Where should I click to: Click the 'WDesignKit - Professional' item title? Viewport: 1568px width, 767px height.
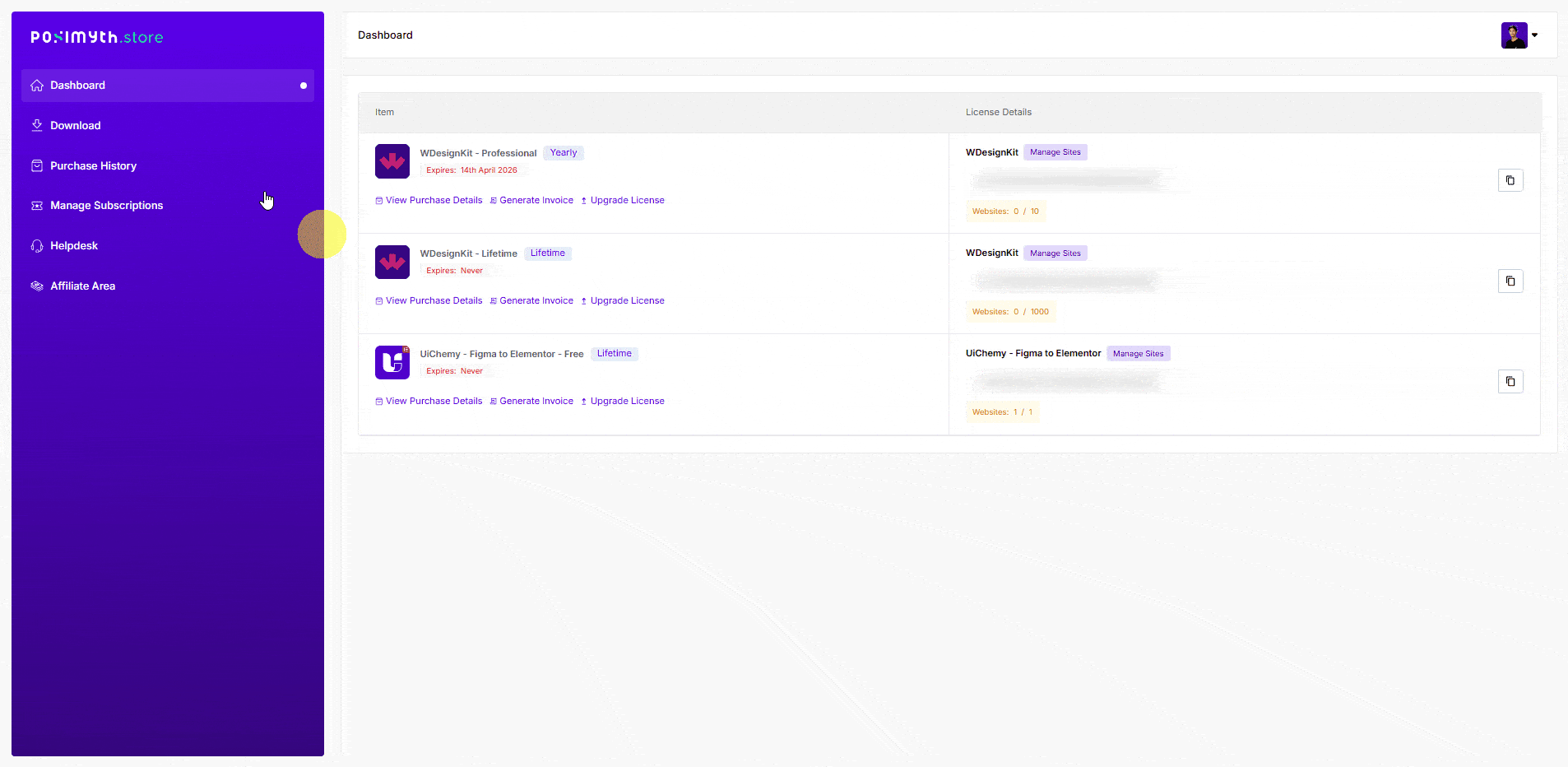[478, 153]
